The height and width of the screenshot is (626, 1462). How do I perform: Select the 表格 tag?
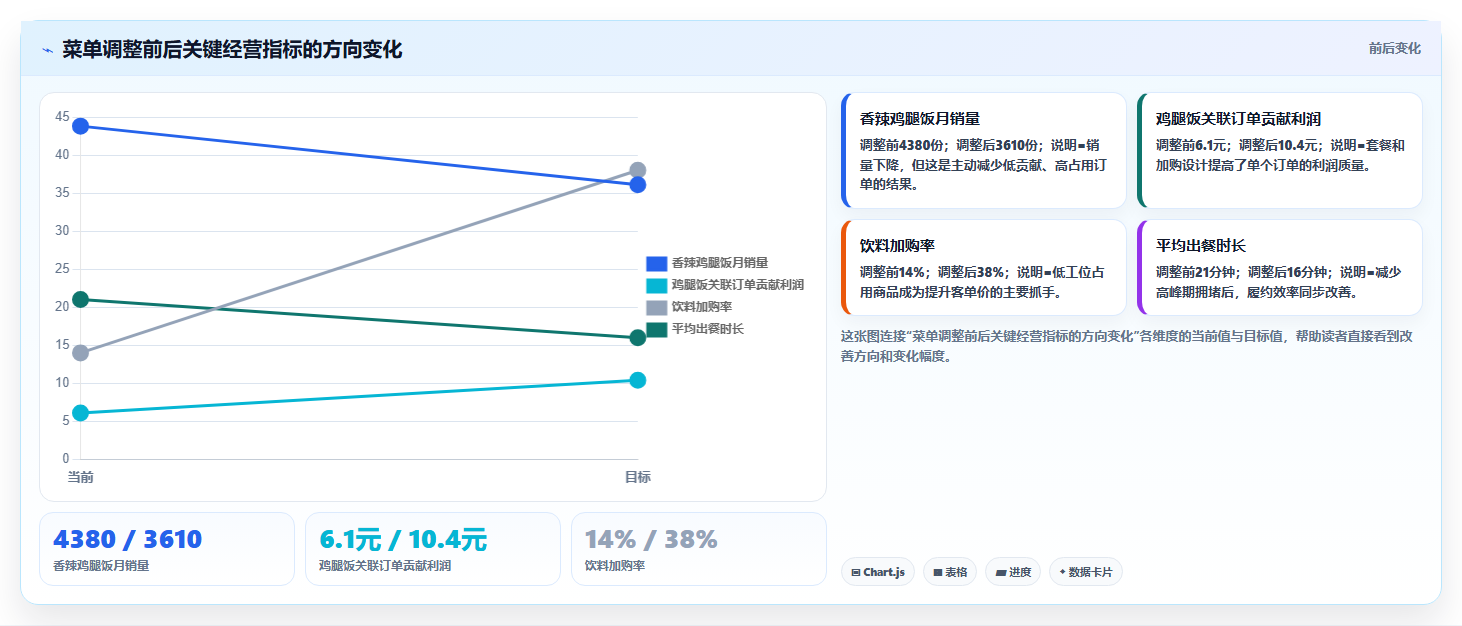[950, 572]
